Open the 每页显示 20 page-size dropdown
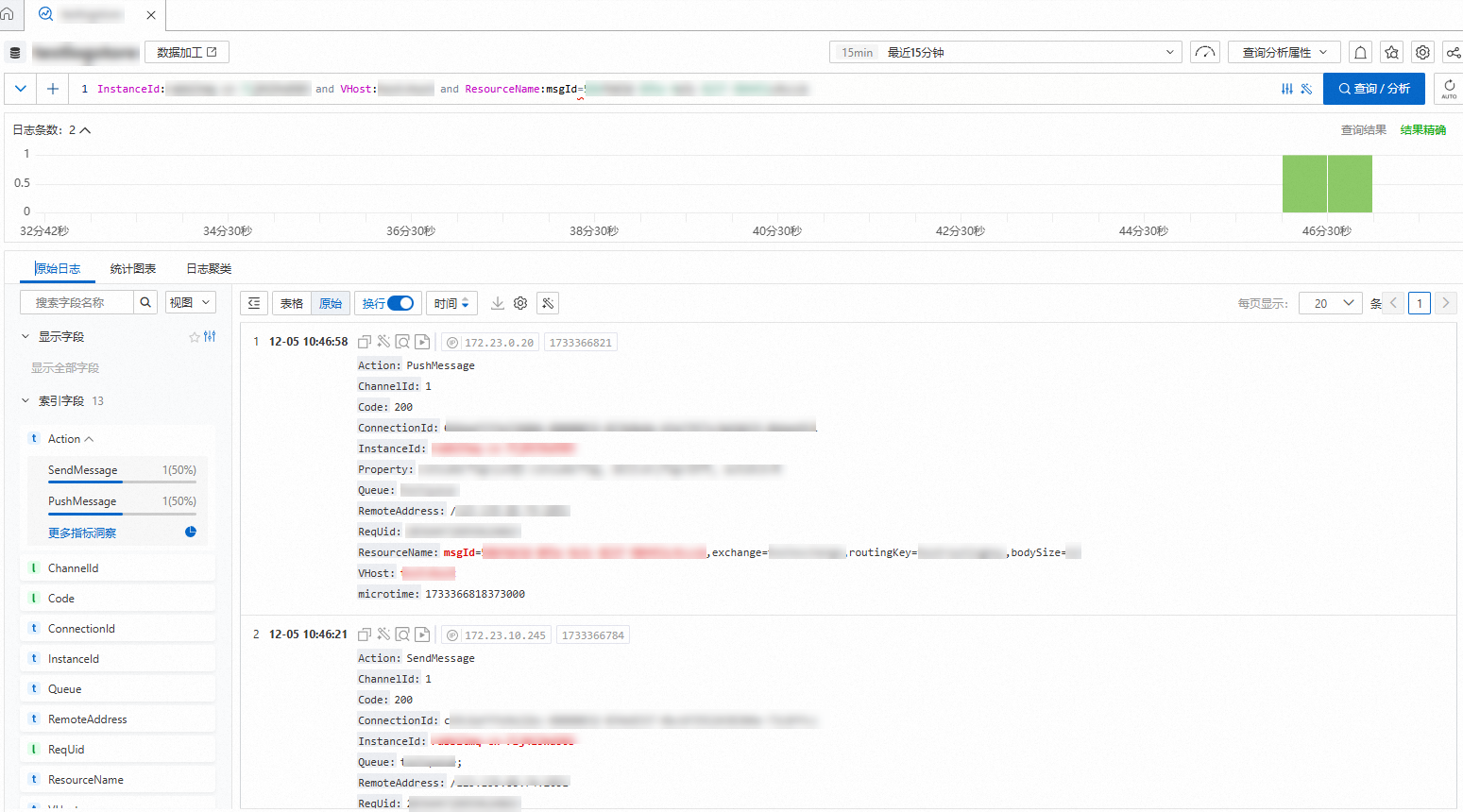The image size is (1463, 812). (1330, 303)
